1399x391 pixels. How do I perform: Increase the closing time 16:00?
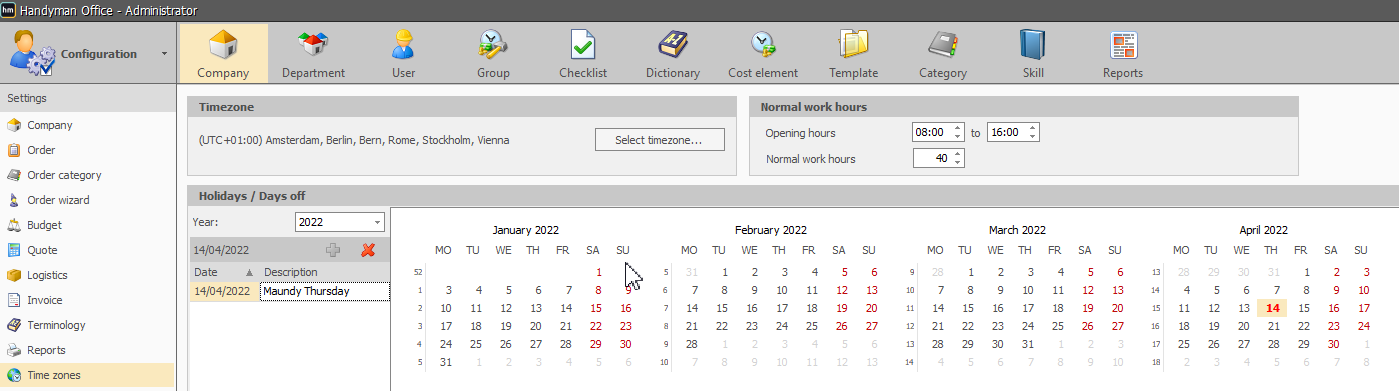(x=1033, y=128)
